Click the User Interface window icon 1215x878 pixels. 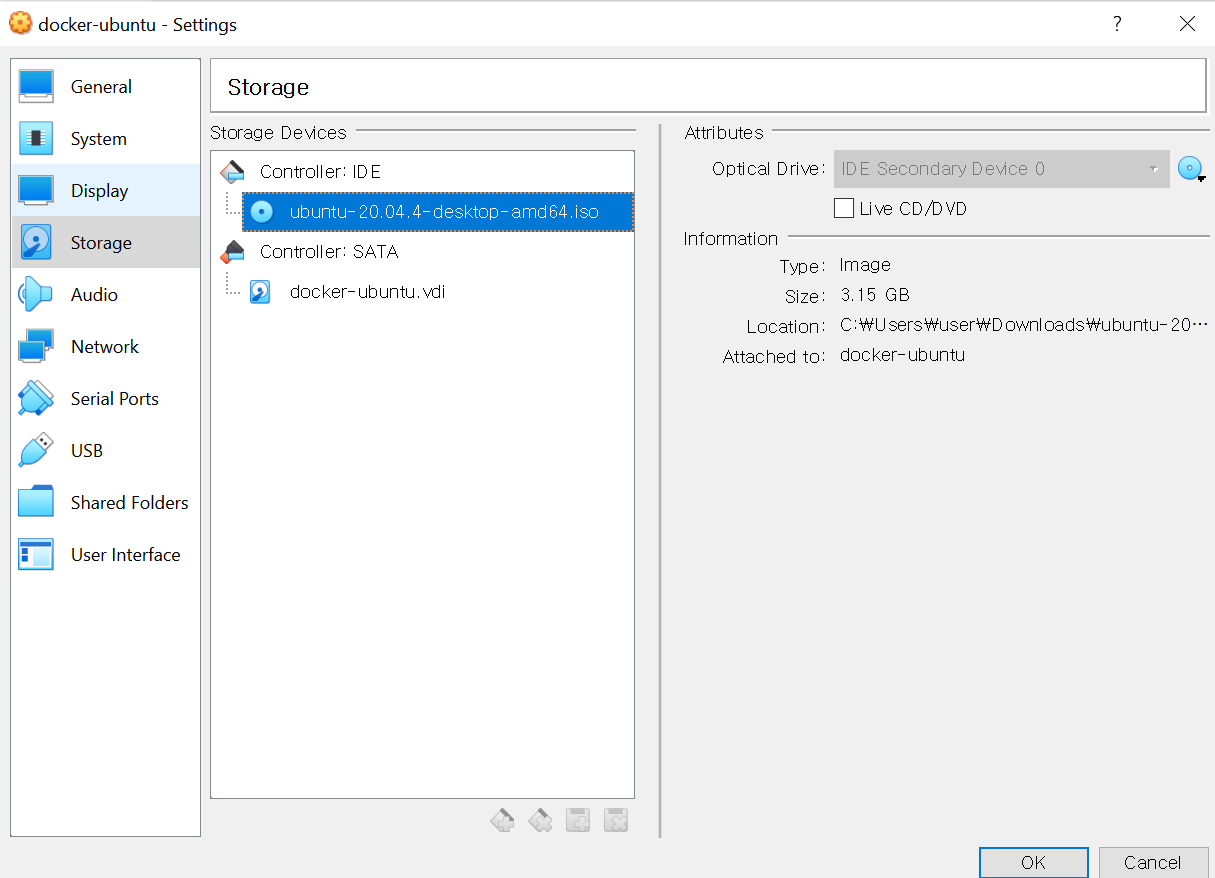click(x=36, y=555)
